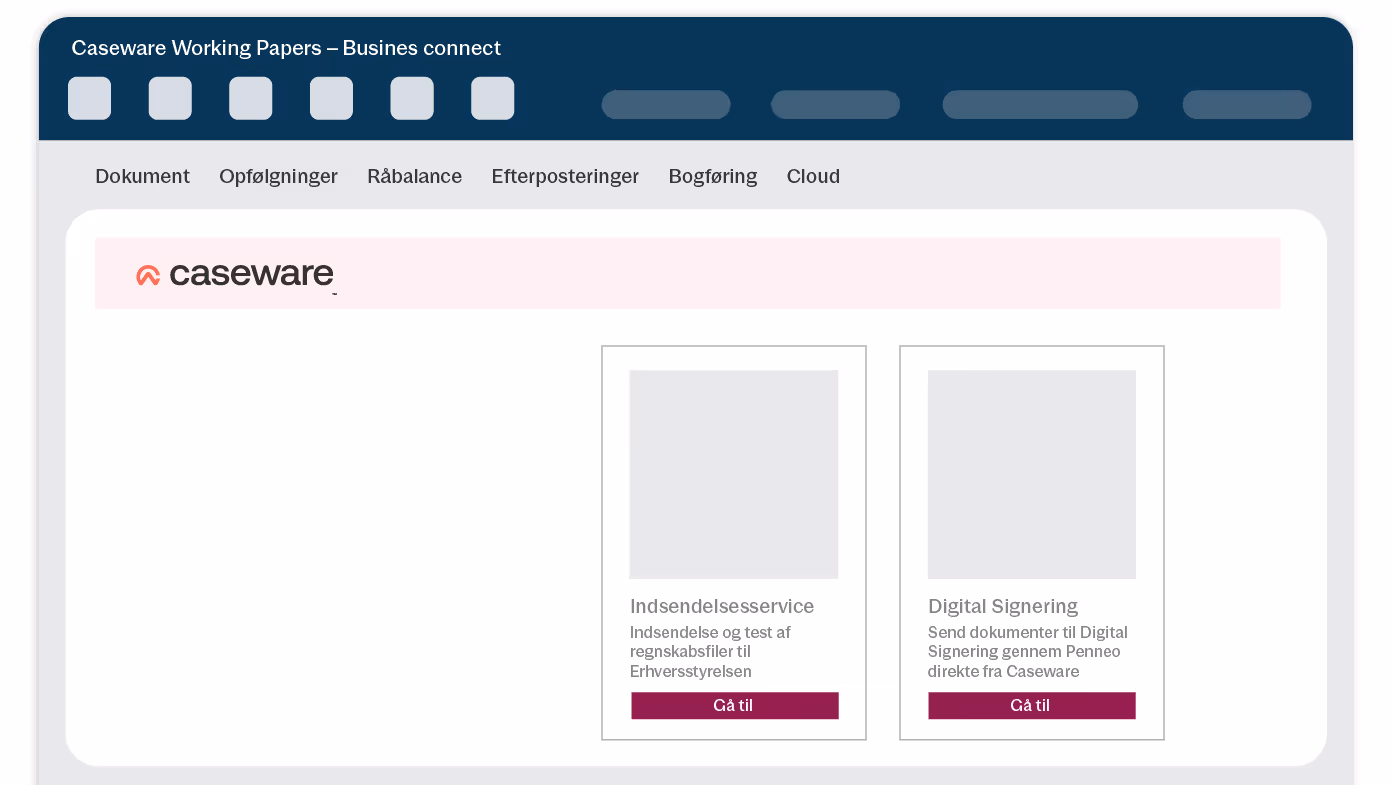
Task: Click the 'Indsendelse og test af regnskabsfiler' description
Action: (710, 651)
